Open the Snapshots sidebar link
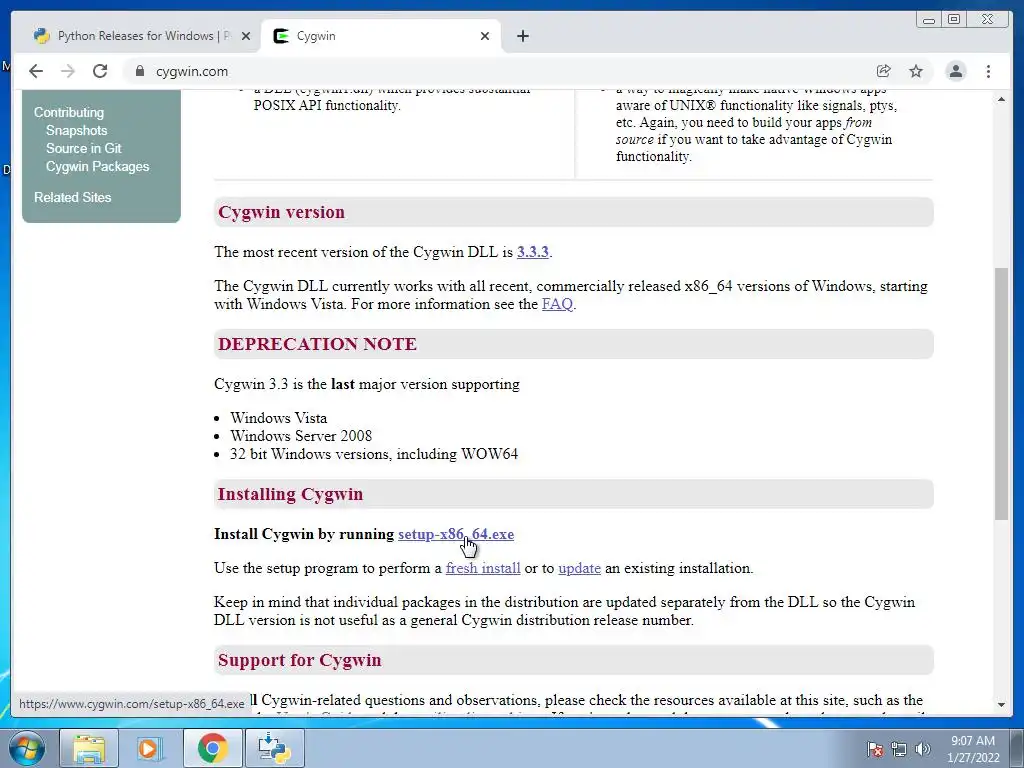The image size is (1024, 768). pos(76,130)
